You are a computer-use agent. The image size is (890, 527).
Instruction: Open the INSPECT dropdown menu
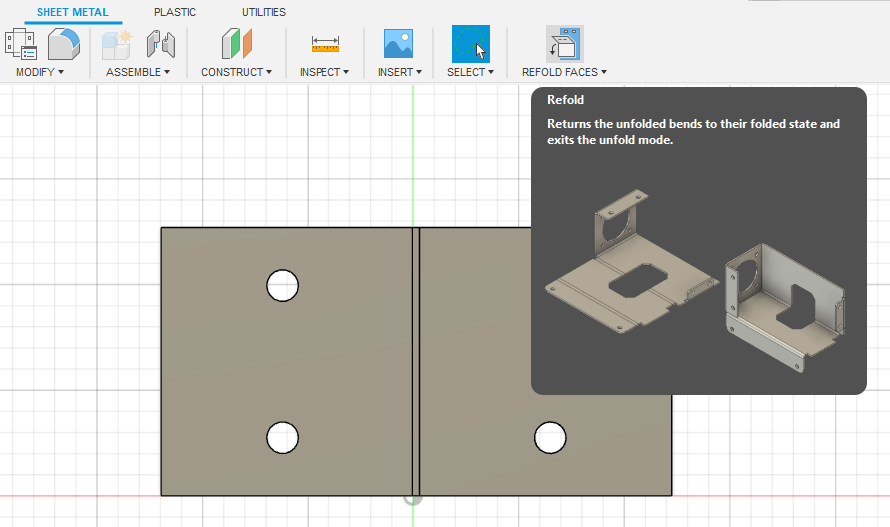[x=325, y=72]
